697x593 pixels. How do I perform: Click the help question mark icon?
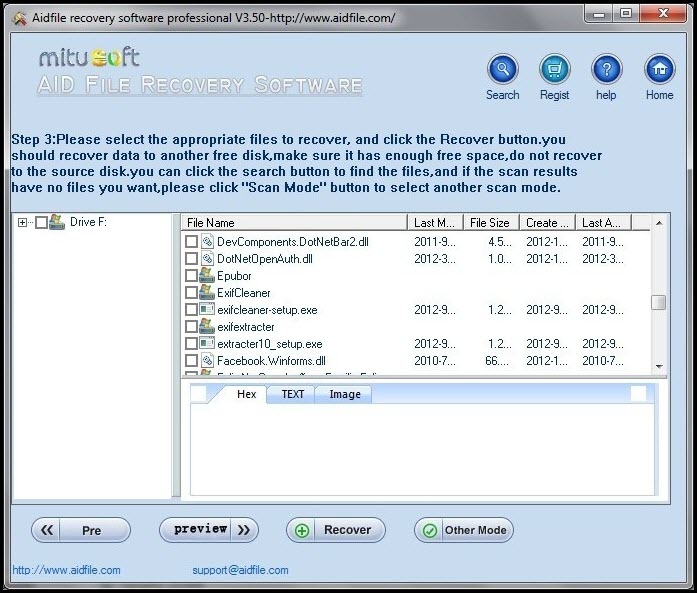click(606, 69)
